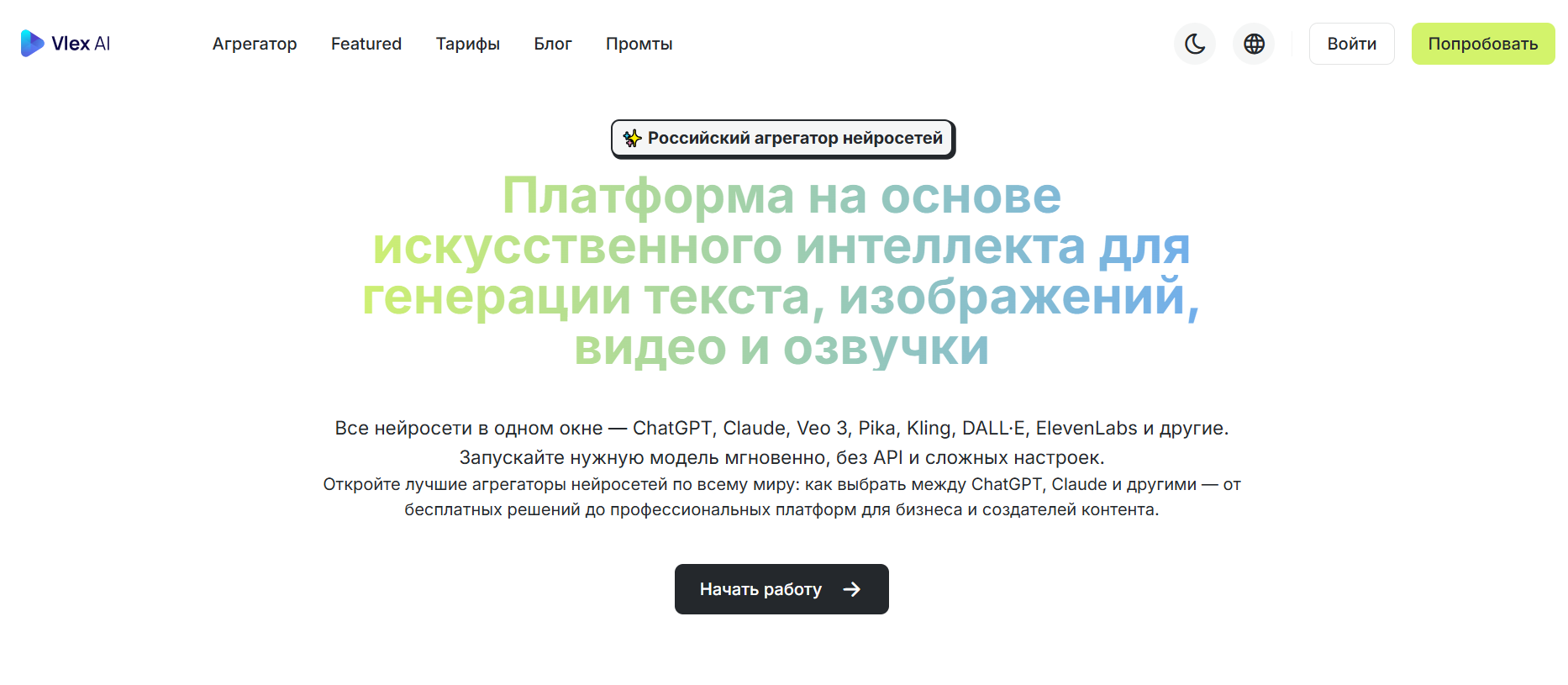Open the Тарифы pricing page
Screen dimensions: 1568x685
[x=467, y=44]
